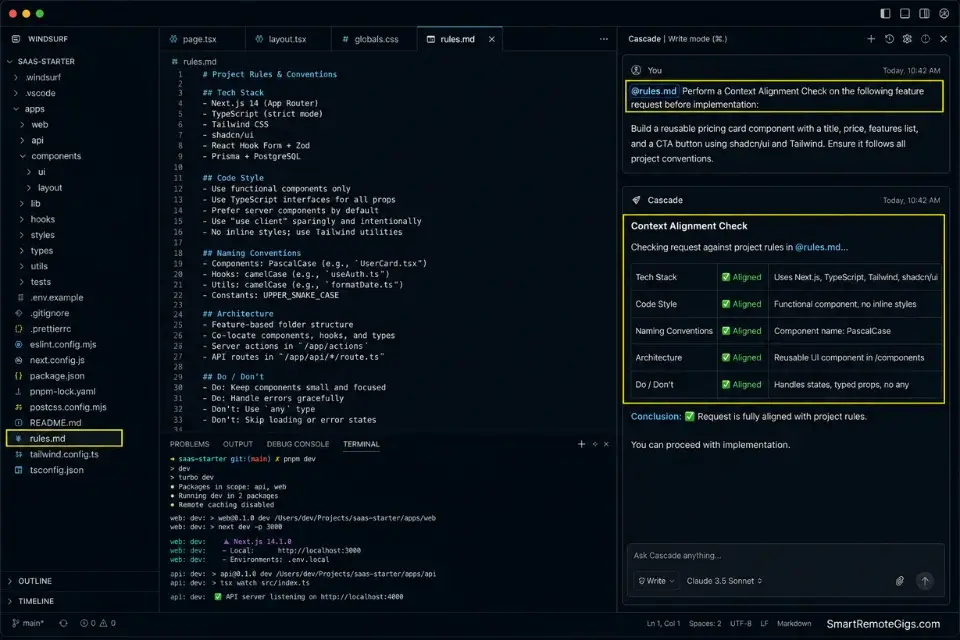Attach a file with paperclip icon
The height and width of the screenshot is (640, 960).
[x=899, y=581]
